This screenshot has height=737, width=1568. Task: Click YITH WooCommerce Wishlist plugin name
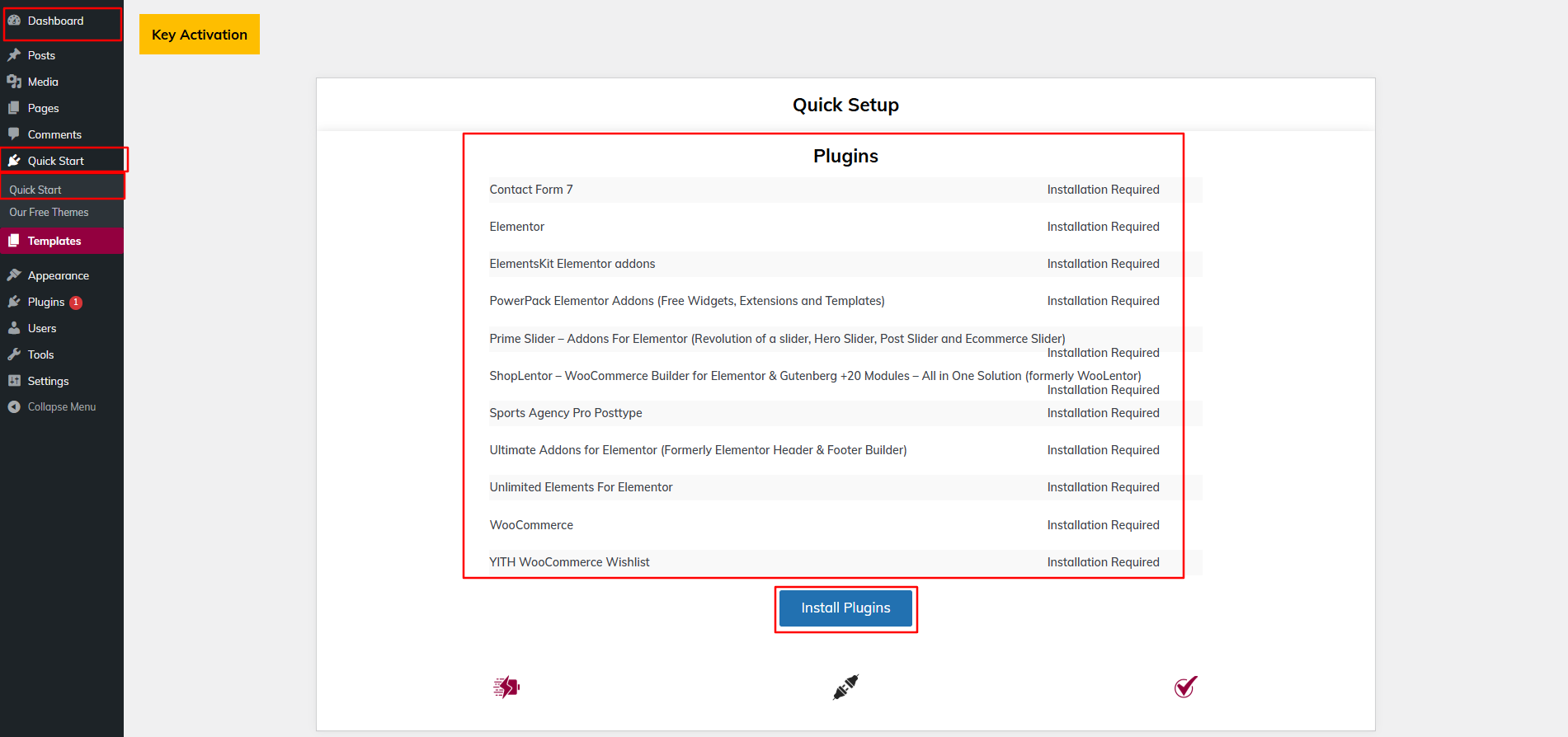569,562
